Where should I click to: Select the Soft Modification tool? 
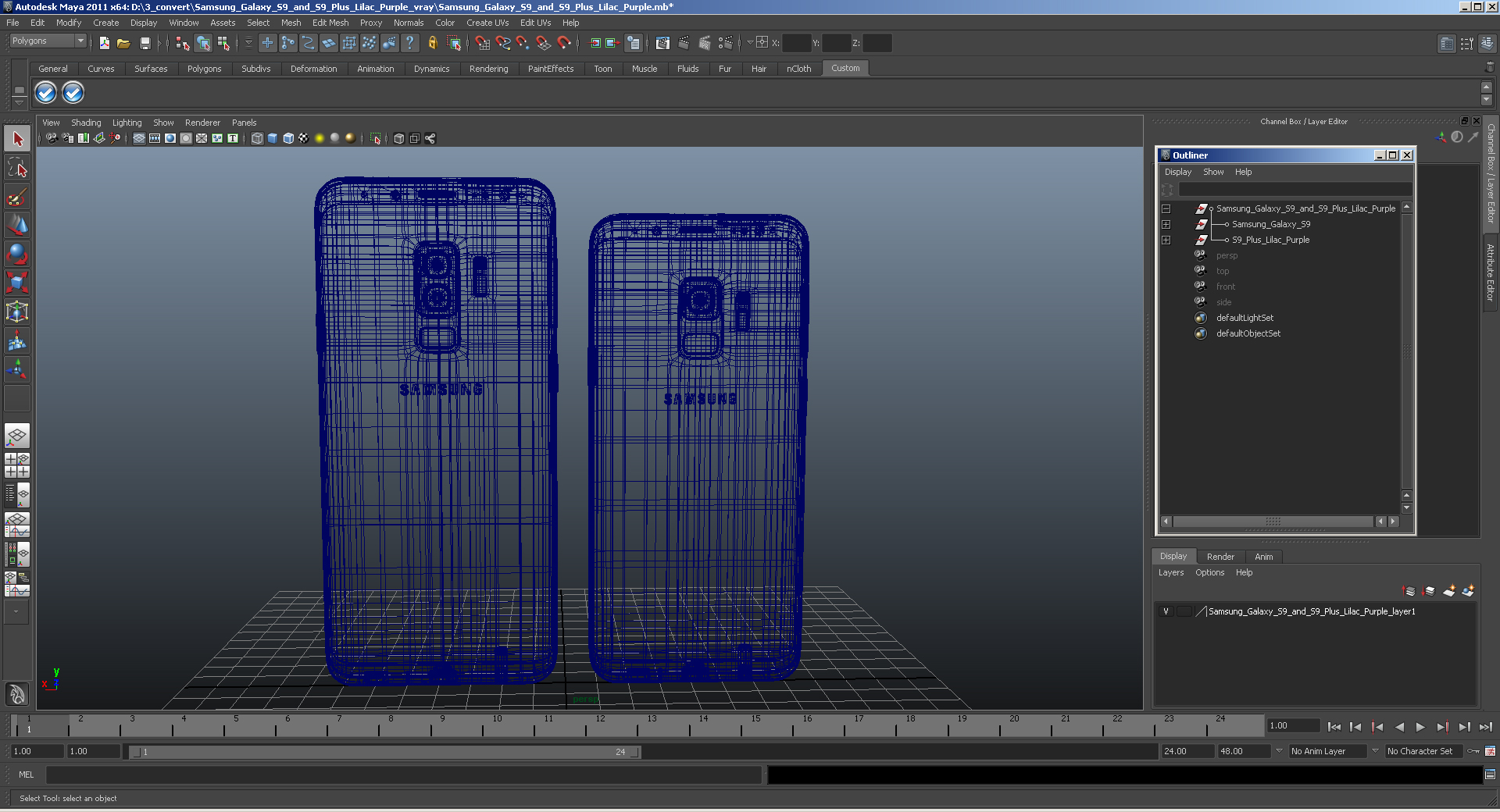pos(17,340)
